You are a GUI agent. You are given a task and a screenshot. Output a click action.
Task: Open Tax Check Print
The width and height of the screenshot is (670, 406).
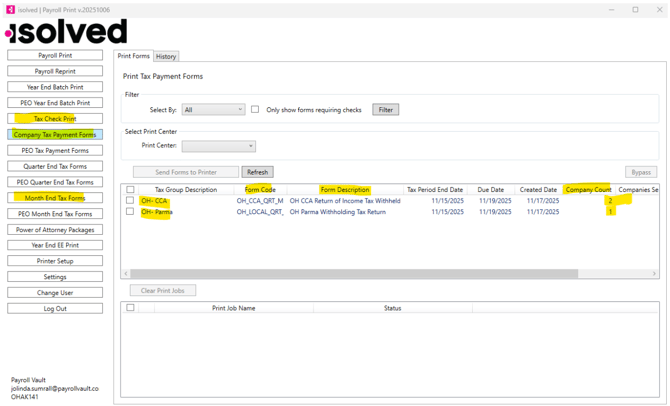pos(55,118)
